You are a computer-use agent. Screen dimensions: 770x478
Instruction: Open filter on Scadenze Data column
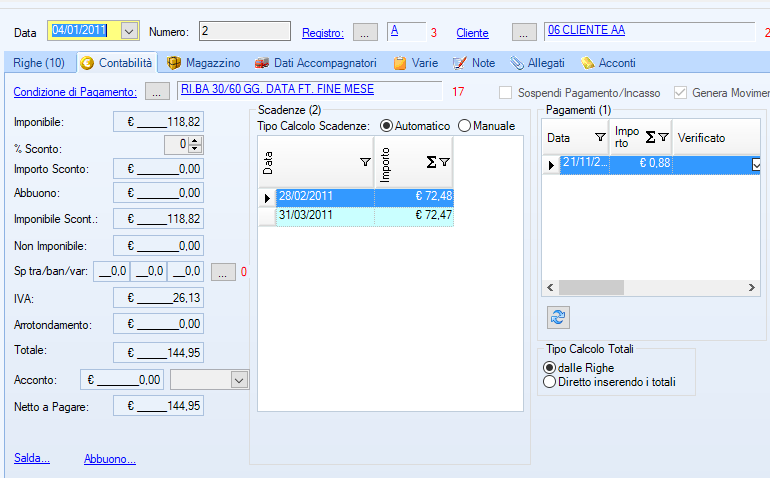click(x=365, y=161)
